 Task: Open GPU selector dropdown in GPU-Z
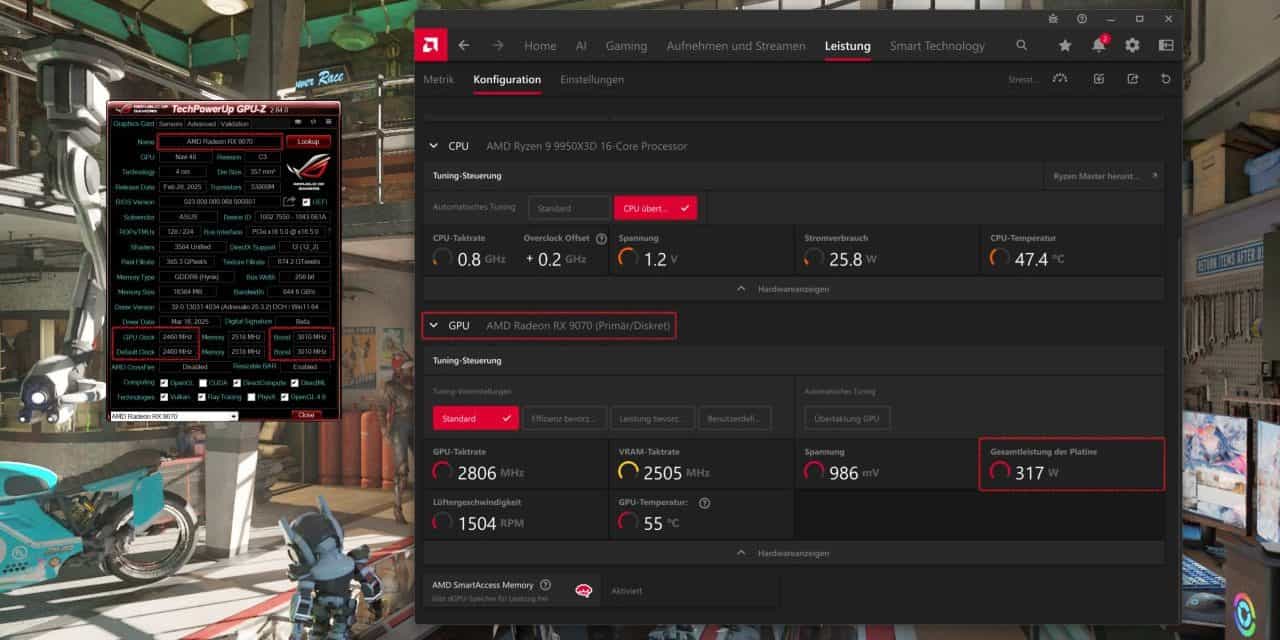coord(174,415)
